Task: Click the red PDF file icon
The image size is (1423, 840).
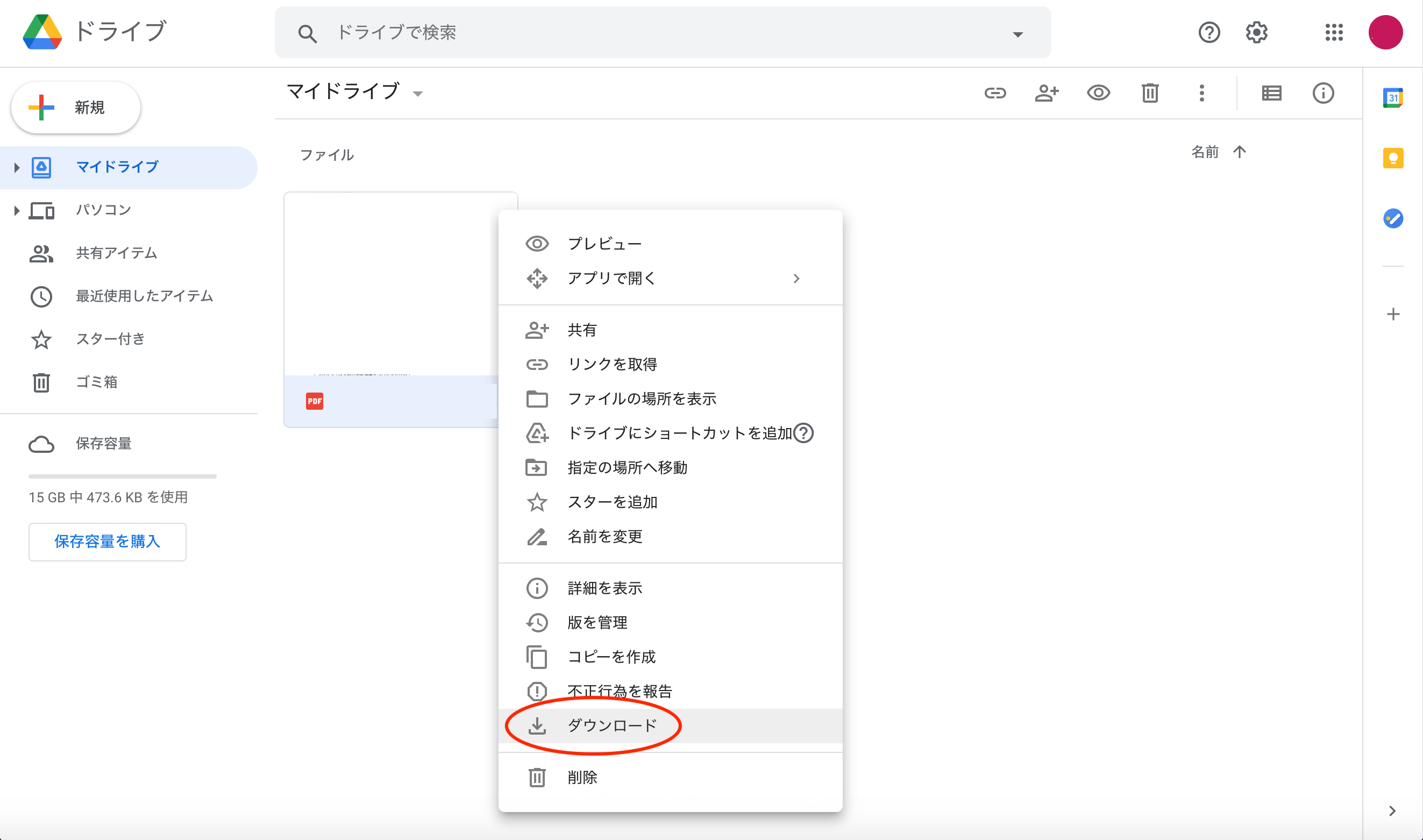Action: coord(315,401)
